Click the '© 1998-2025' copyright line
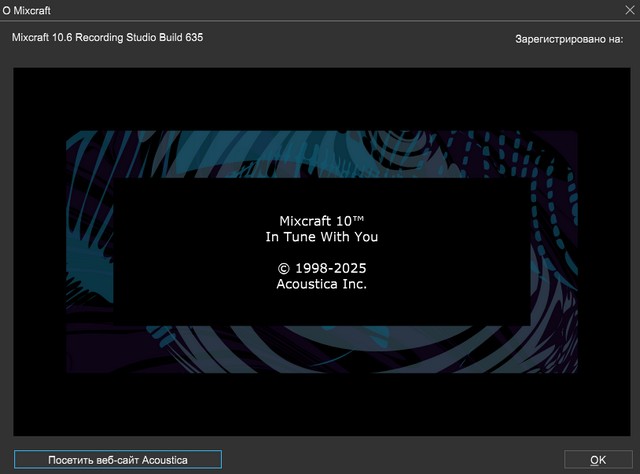The image size is (640, 474). click(x=322, y=268)
